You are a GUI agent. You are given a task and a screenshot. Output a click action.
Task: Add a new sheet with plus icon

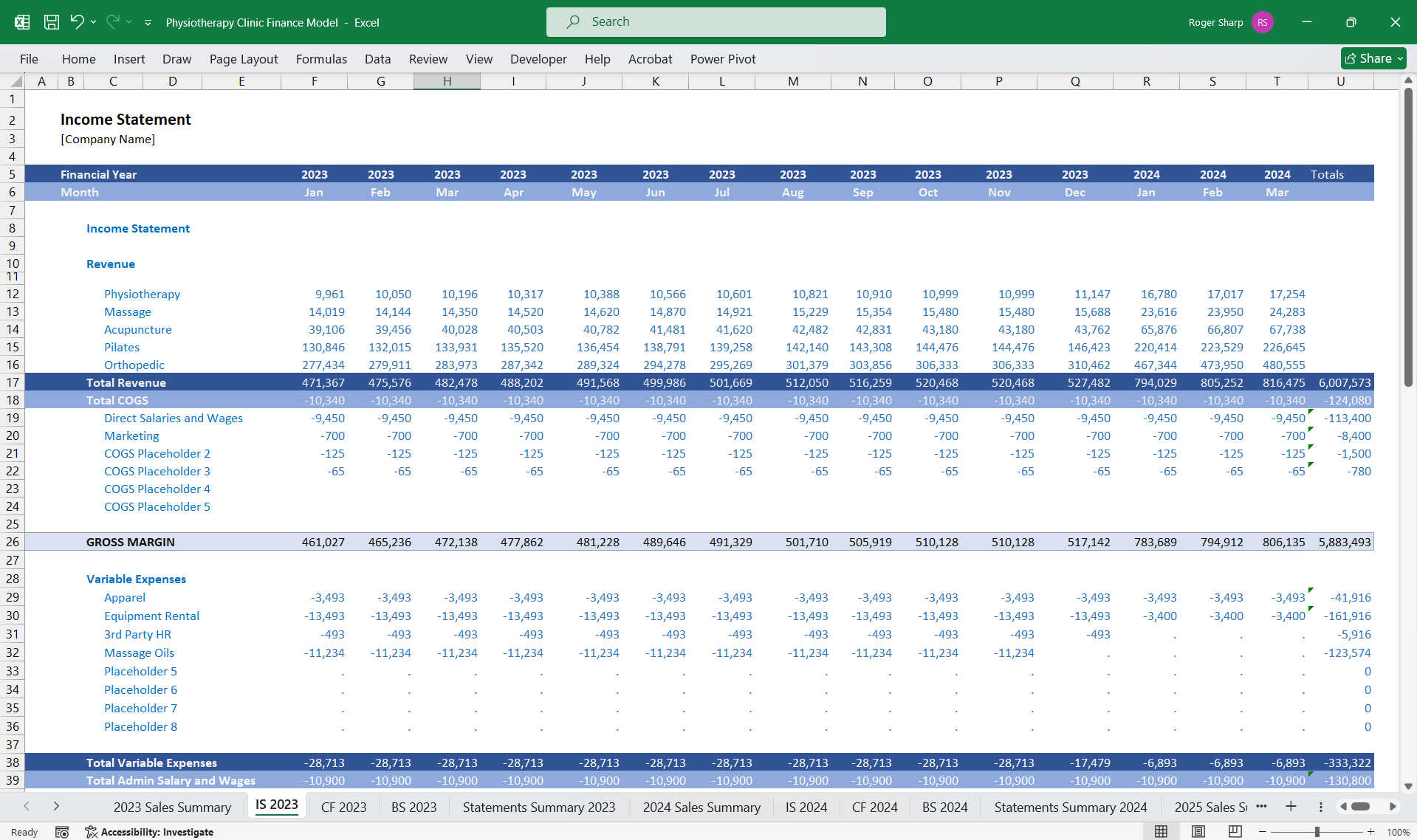point(1291,807)
